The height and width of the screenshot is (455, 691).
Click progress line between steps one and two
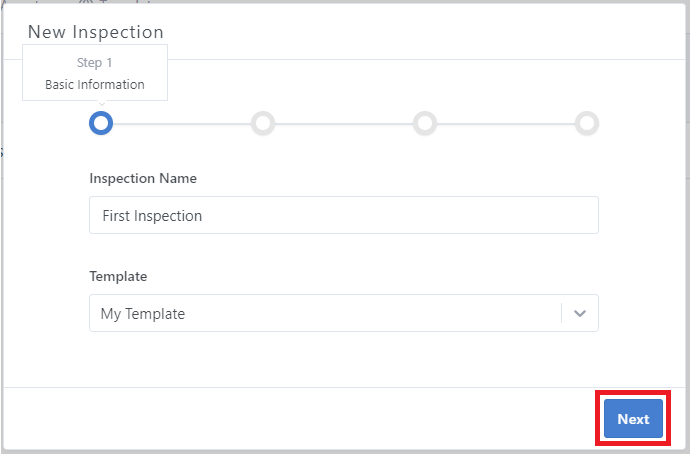182,124
